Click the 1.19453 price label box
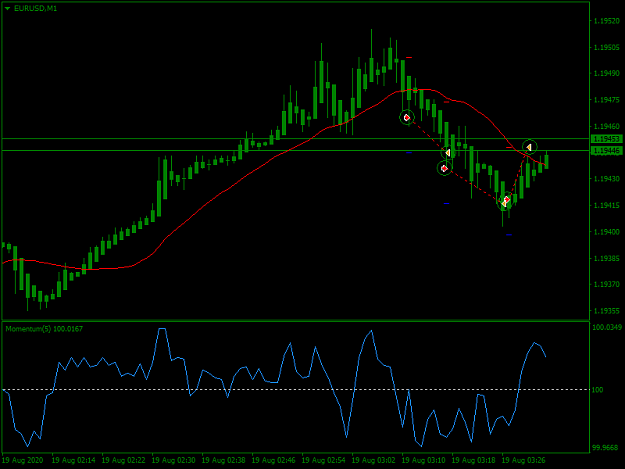The width and height of the screenshot is (625, 469). click(607, 139)
